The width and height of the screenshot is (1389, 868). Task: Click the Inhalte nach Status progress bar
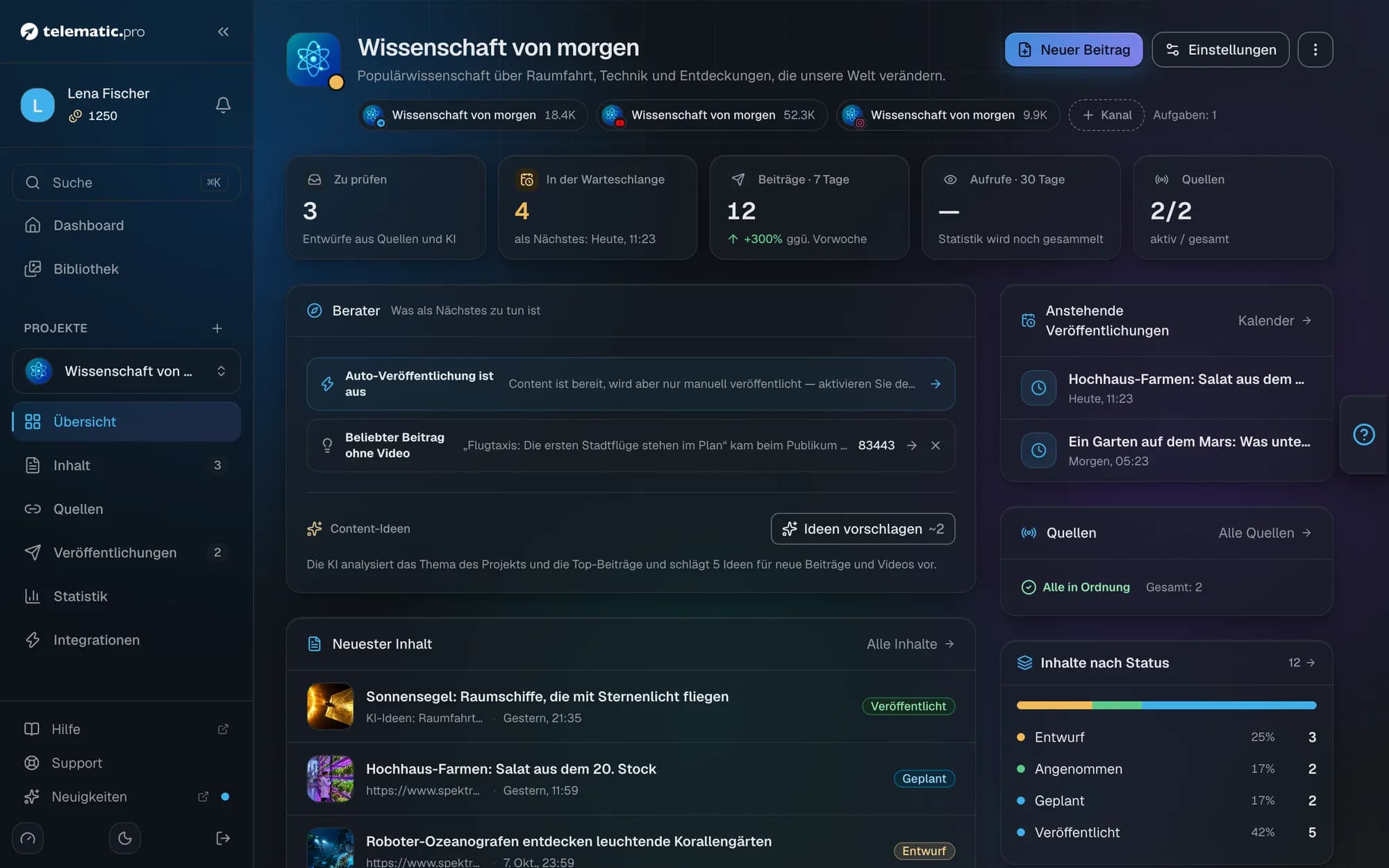coord(1166,706)
